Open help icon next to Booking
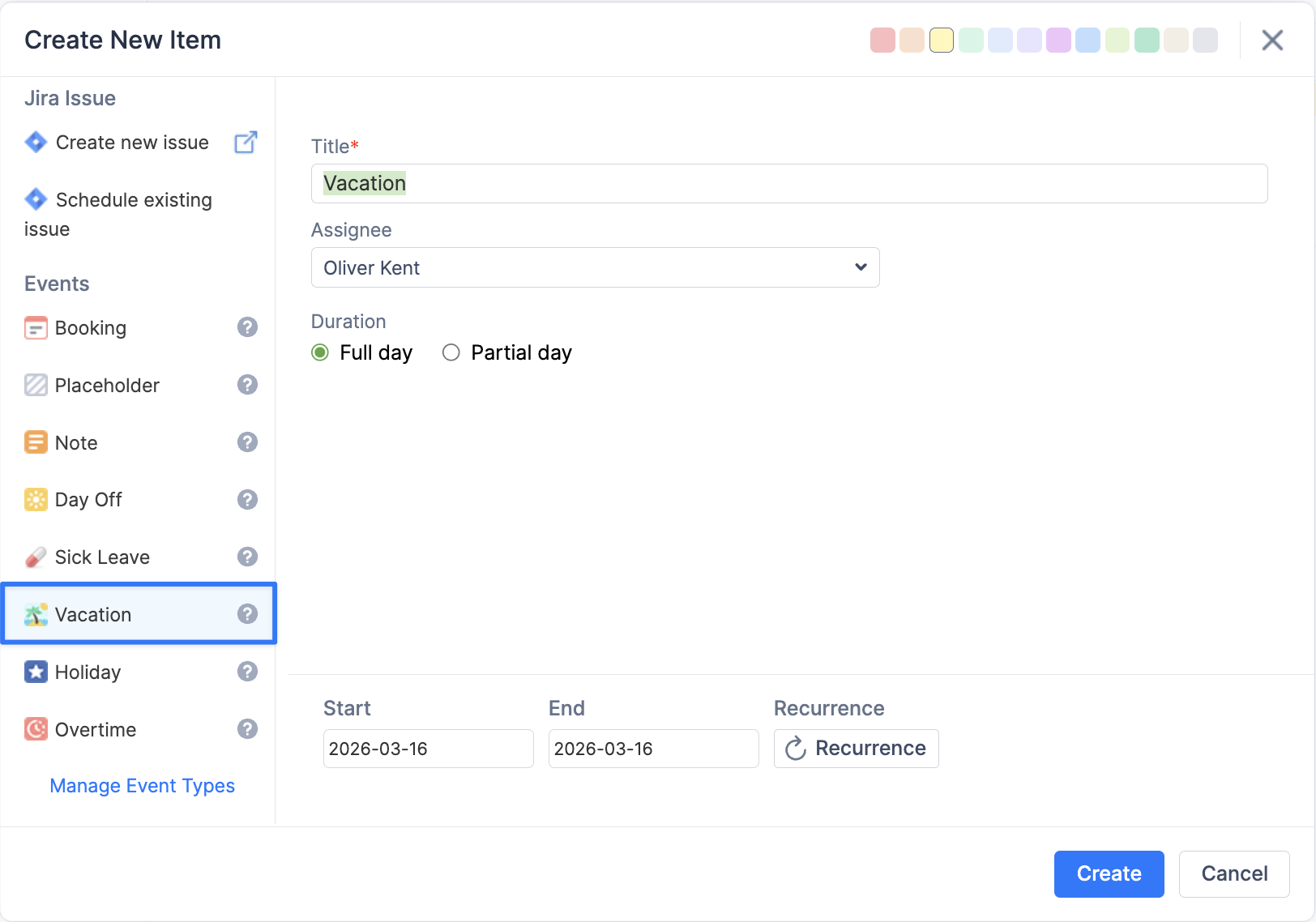The width and height of the screenshot is (1316, 922). (x=247, y=327)
